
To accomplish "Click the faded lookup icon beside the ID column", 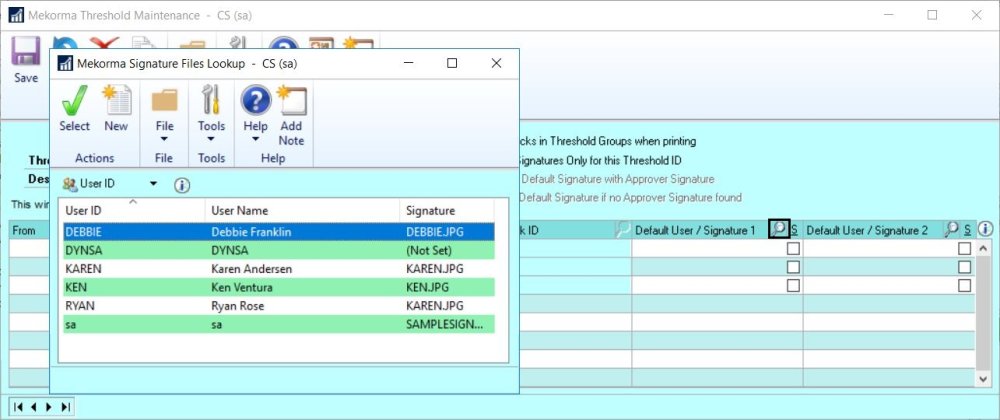I will [622, 229].
